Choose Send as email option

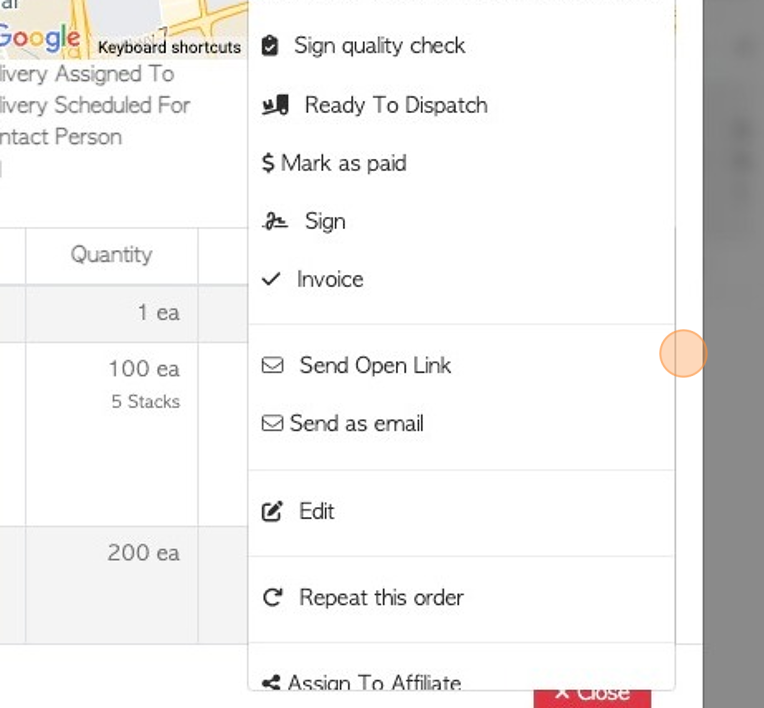tap(356, 423)
